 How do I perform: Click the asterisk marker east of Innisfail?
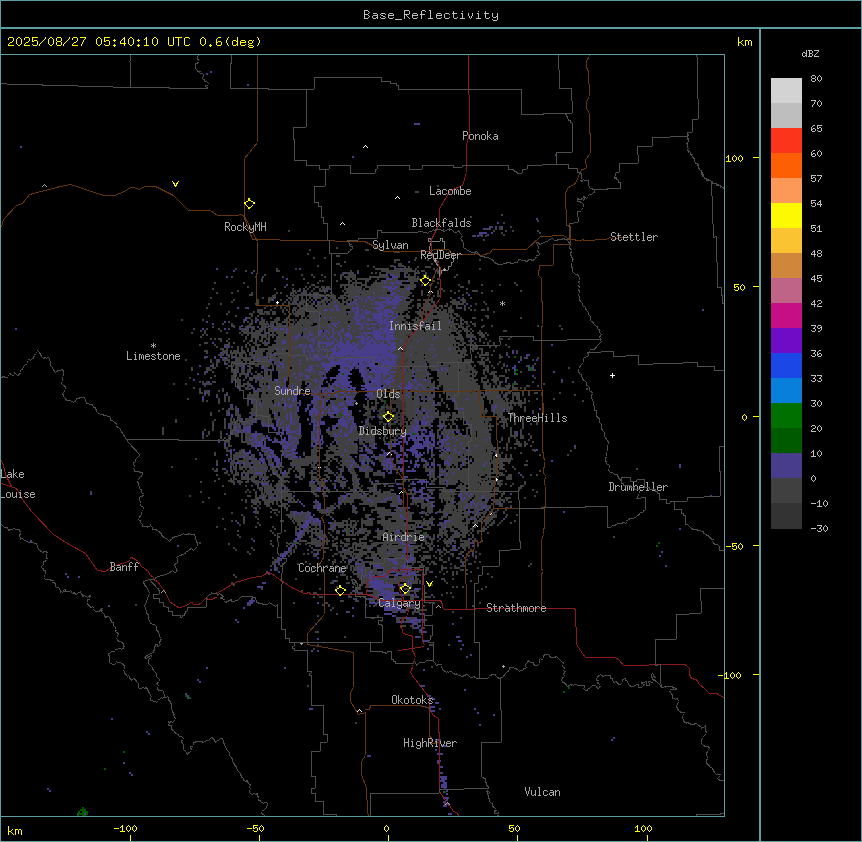point(502,303)
